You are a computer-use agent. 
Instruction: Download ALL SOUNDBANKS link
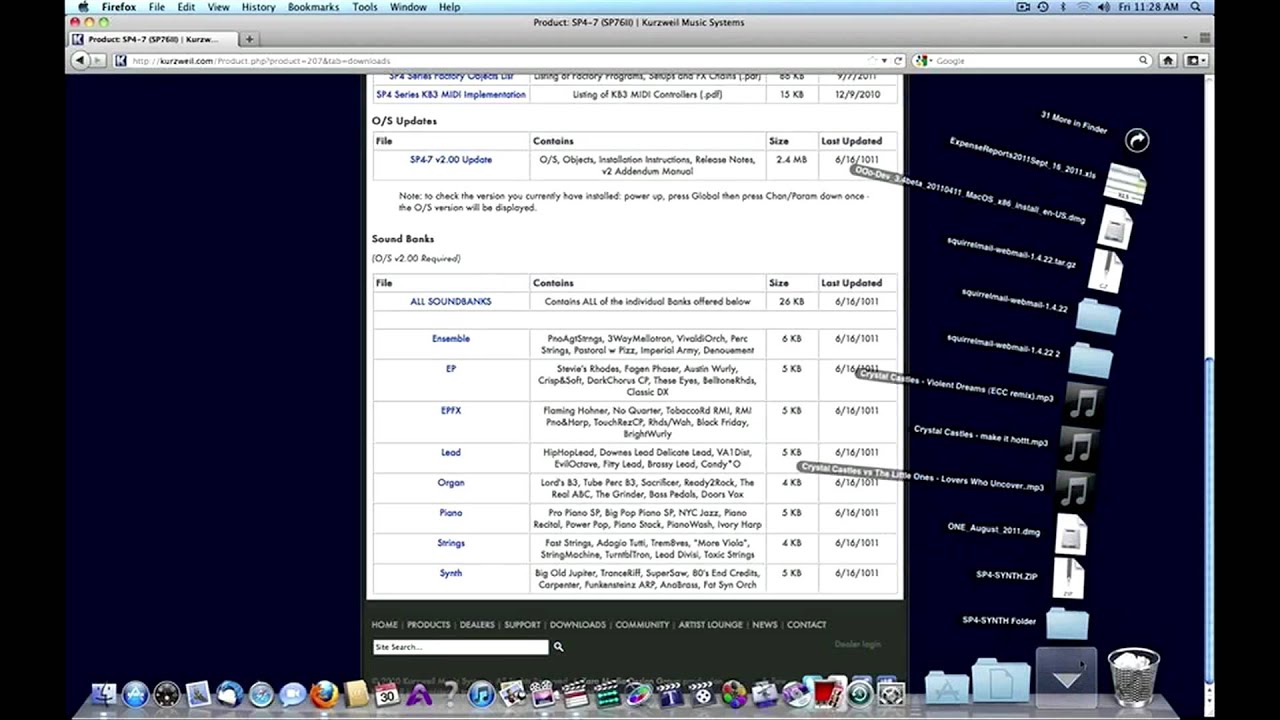[x=451, y=301]
